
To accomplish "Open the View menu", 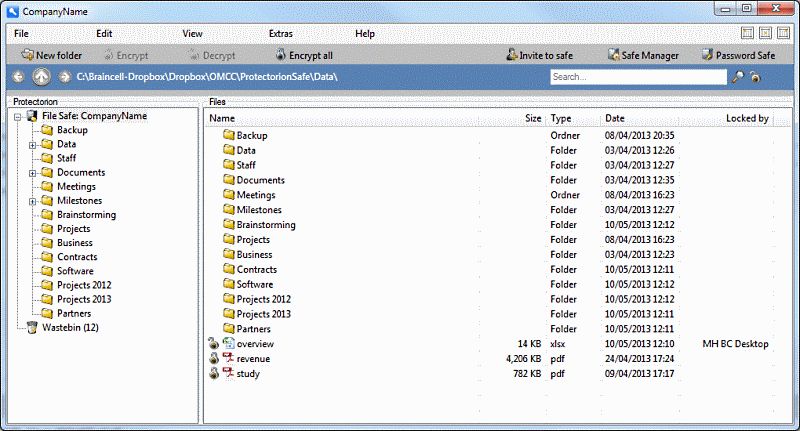I will (192, 34).
